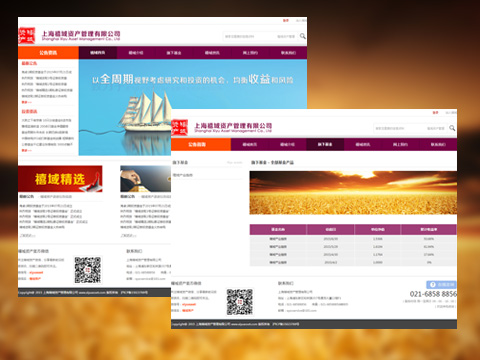Click the hand-stacking-coins image on the homepage
The height and width of the screenshot is (360, 480).
(146, 179)
